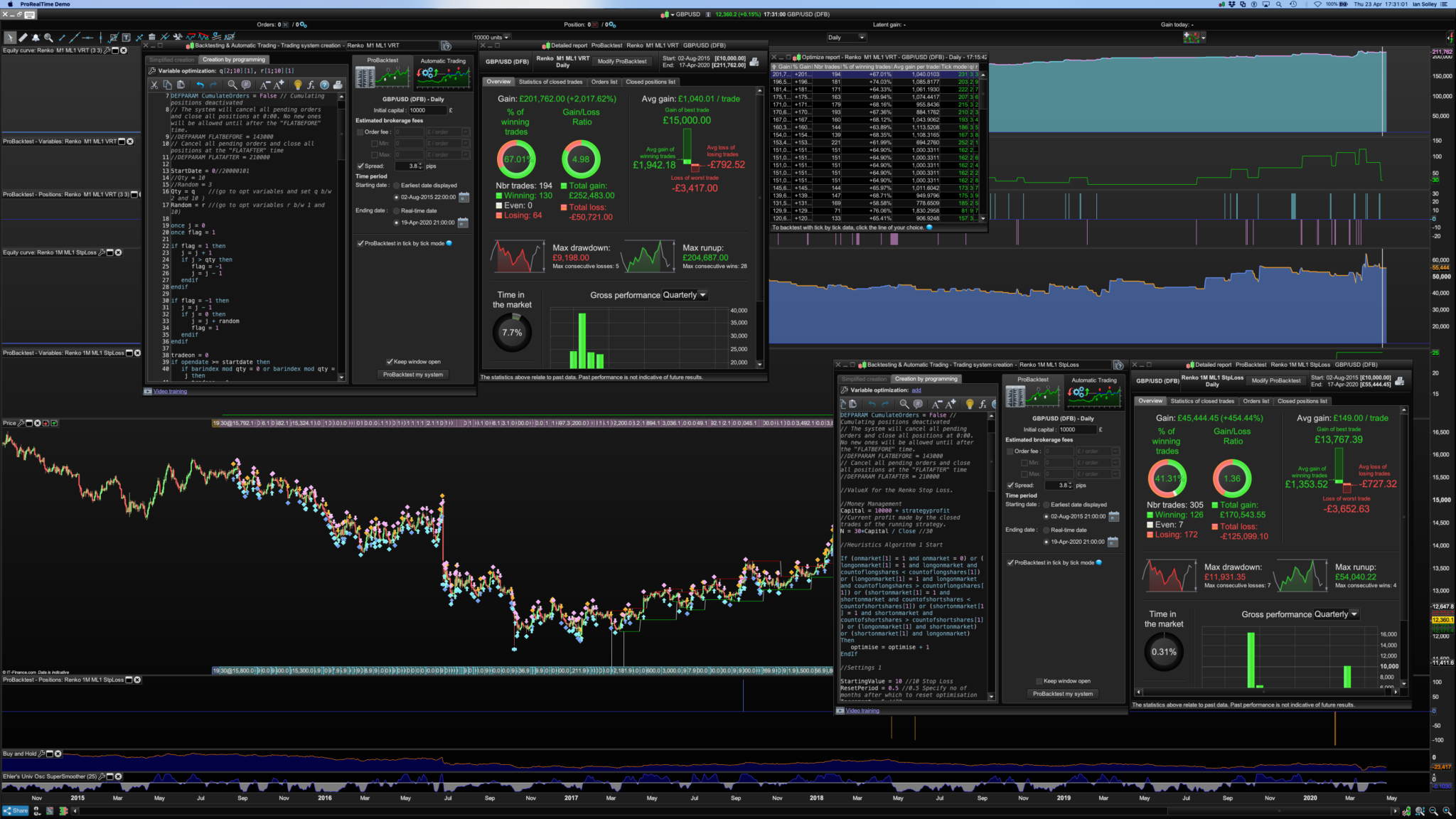This screenshot has height=819, width=1456.
Task: Click the lightbulb help icon in left code editor
Action: tap(298, 85)
